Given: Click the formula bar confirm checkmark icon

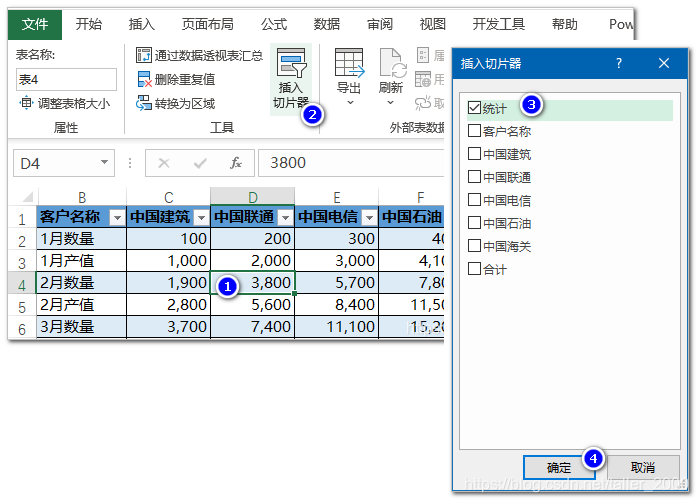Looking at the screenshot, I should pyautogui.click(x=200, y=163).
